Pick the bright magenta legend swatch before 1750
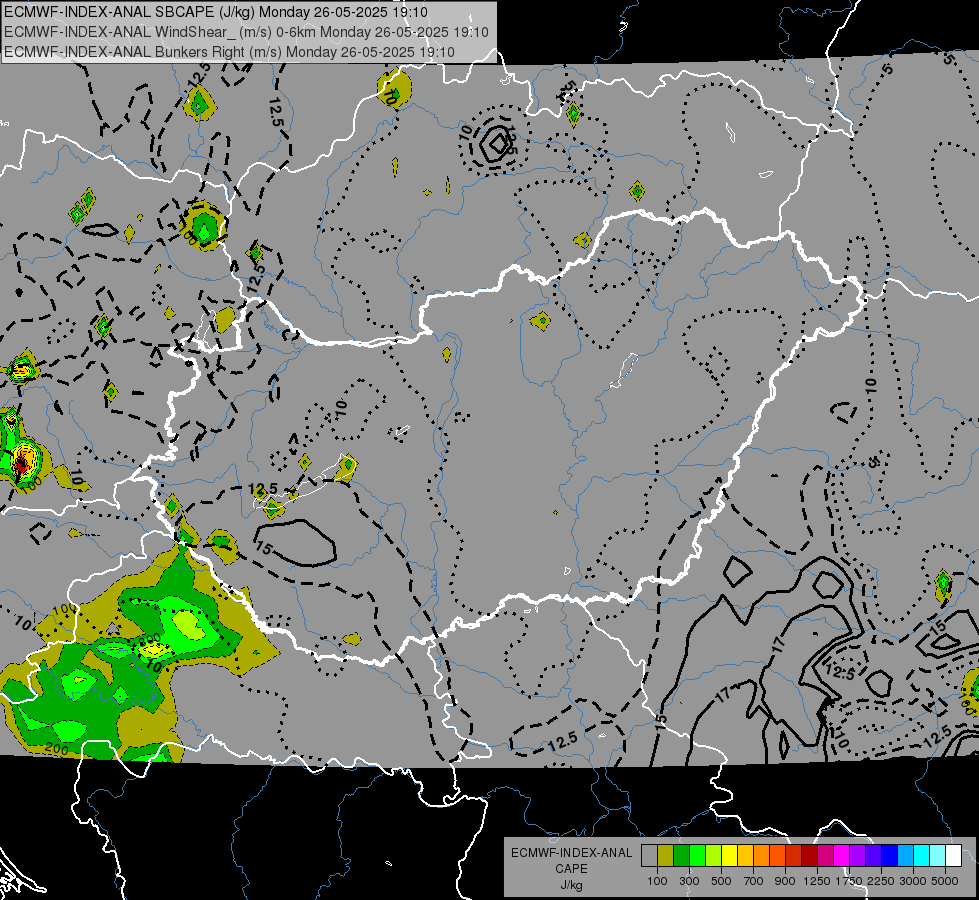Viewport: 979px width, 900px height. pos(842,856)
